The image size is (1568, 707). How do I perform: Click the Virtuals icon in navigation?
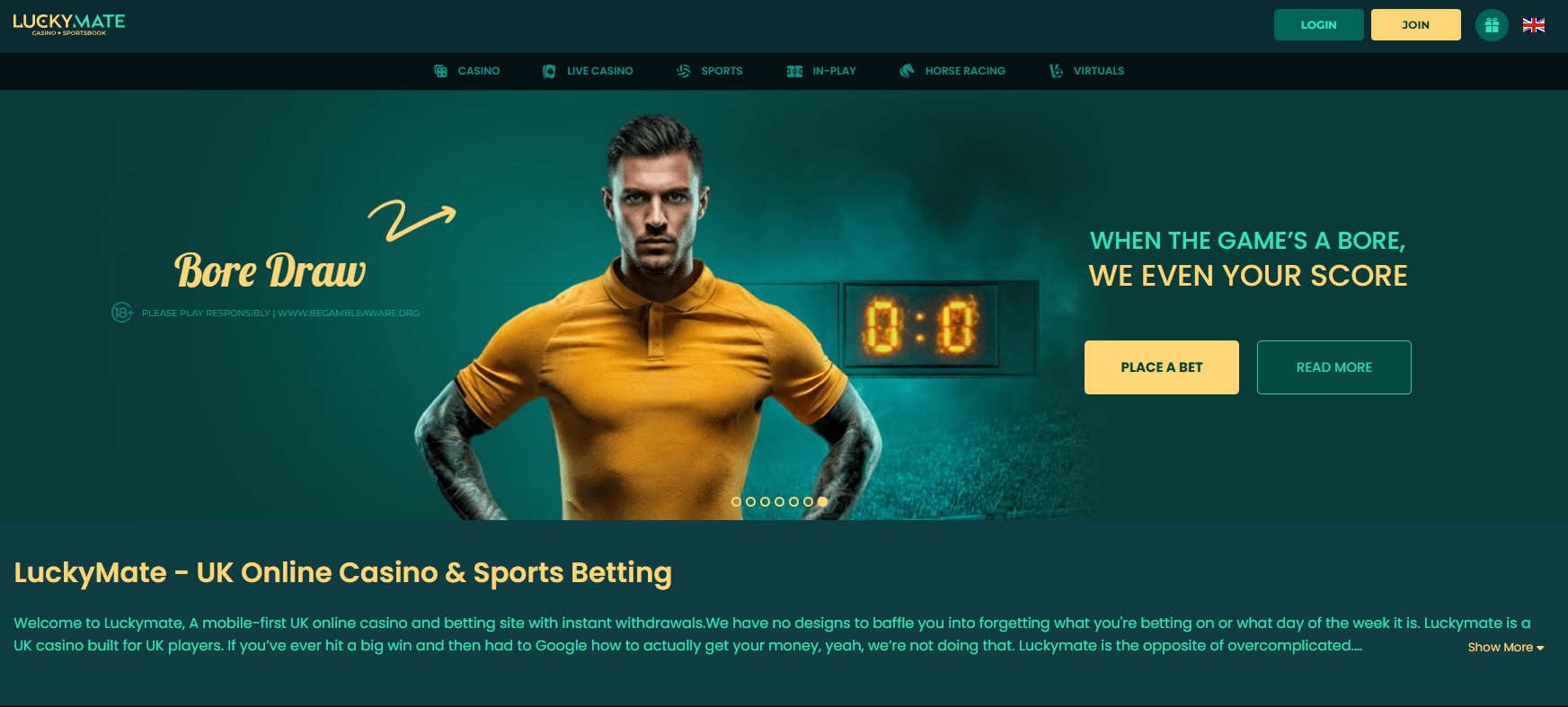(x=1057, y=71)
